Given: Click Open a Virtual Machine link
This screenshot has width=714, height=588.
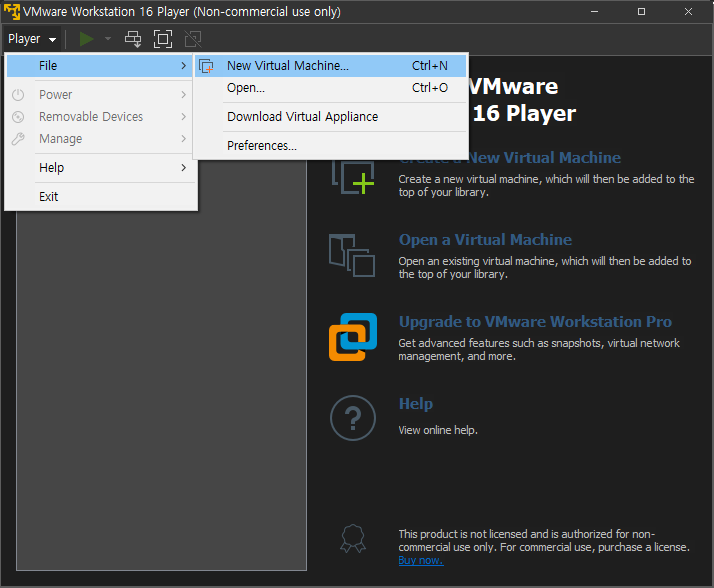Looking at the screenshot, I should pyautogui.click(x=485, y=240).
